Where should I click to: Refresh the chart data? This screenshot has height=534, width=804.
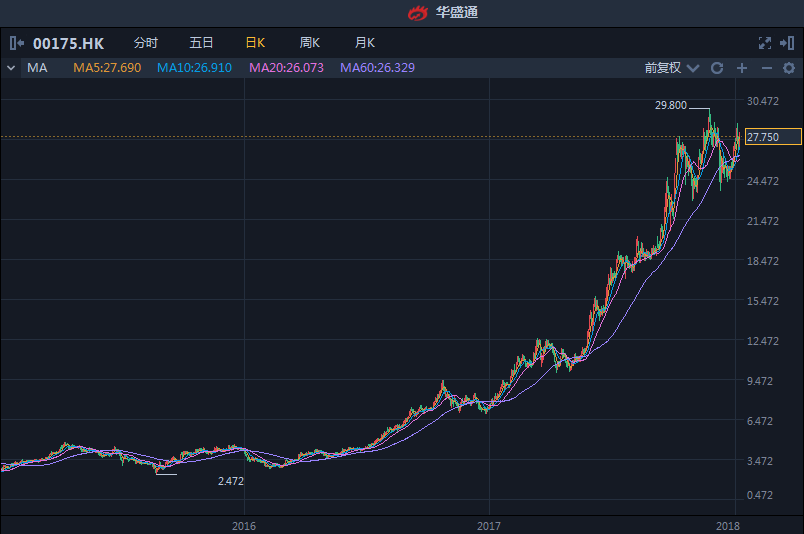tap(717, 68)
